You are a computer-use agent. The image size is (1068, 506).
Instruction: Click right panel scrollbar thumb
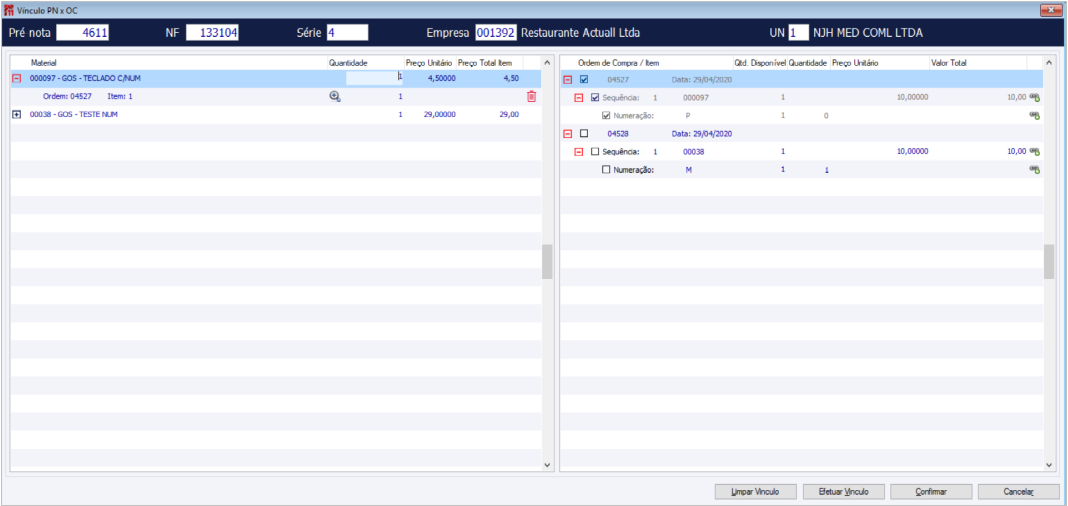(x=1049, y=262)
